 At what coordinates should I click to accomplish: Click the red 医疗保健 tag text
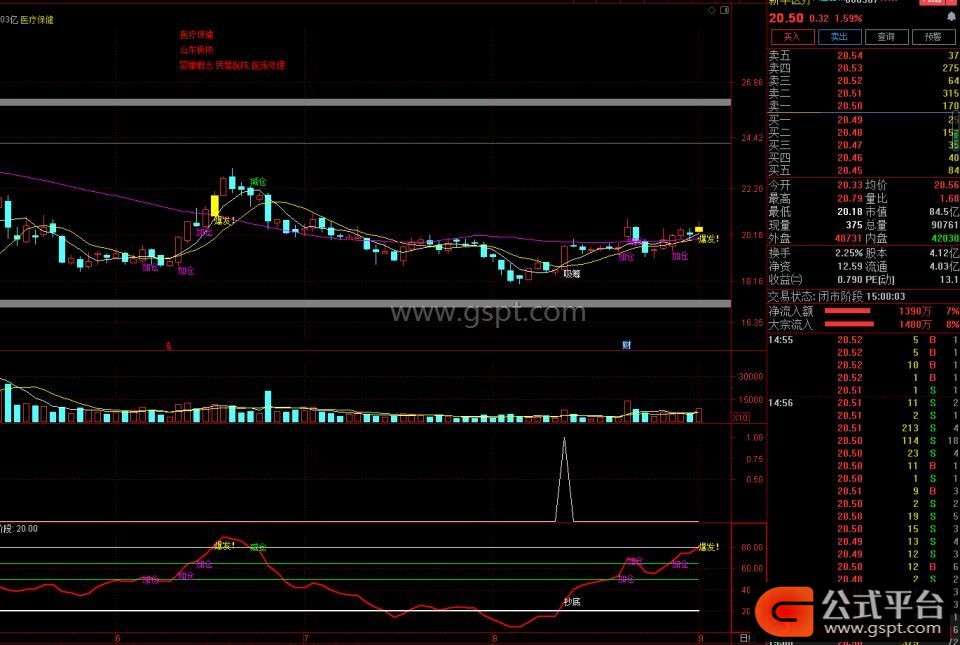[x=197, y=35]
